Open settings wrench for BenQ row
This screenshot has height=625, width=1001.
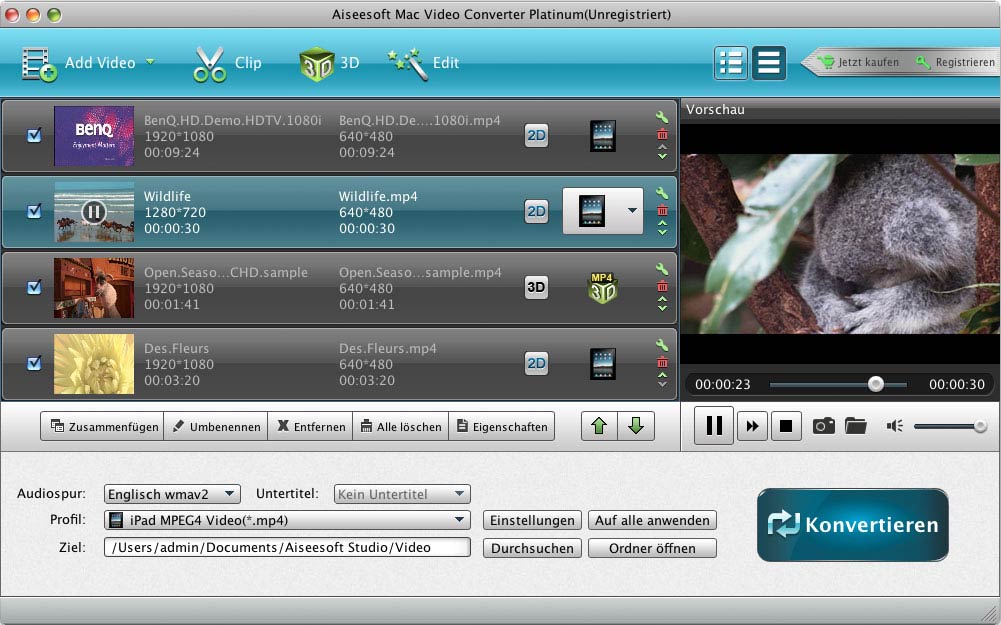[662, 117]
